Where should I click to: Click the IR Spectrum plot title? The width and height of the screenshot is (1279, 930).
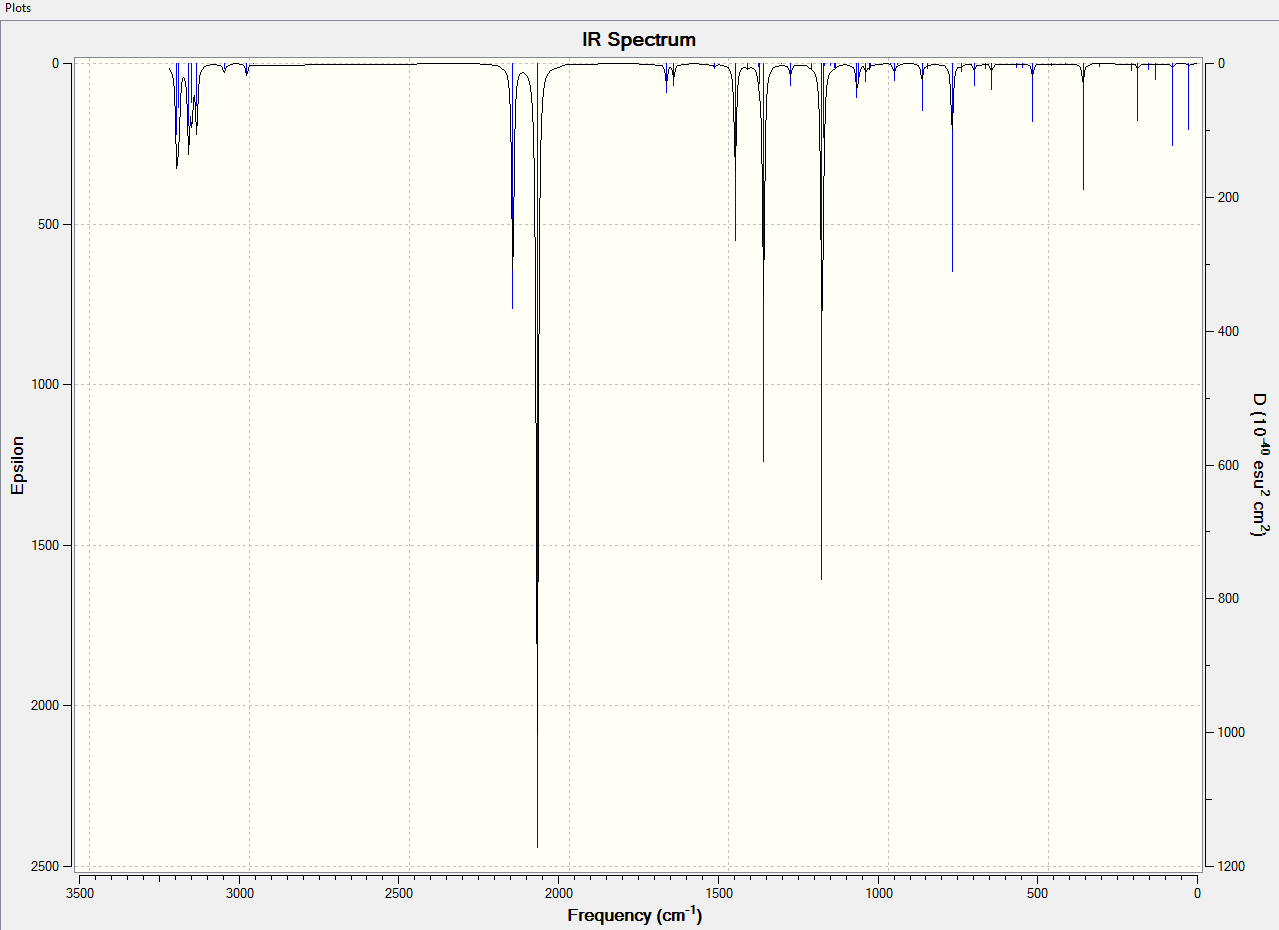point(639,40)
